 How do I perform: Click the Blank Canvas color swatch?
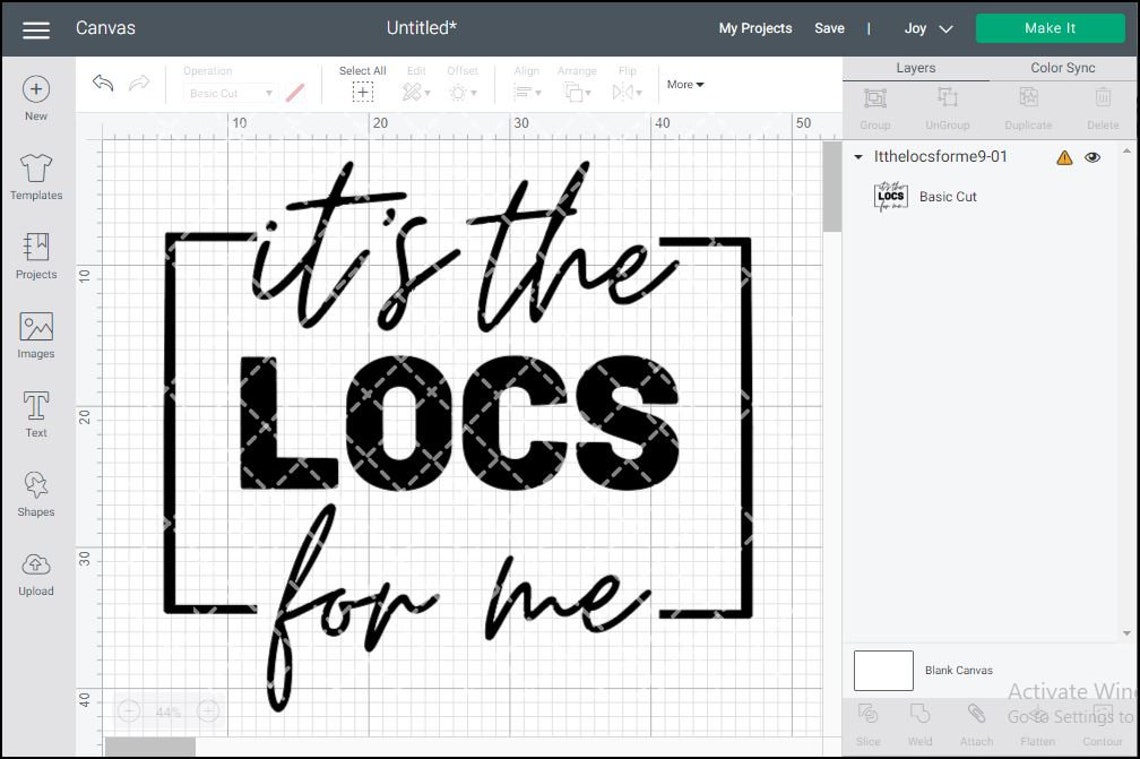tap(883, 670)
